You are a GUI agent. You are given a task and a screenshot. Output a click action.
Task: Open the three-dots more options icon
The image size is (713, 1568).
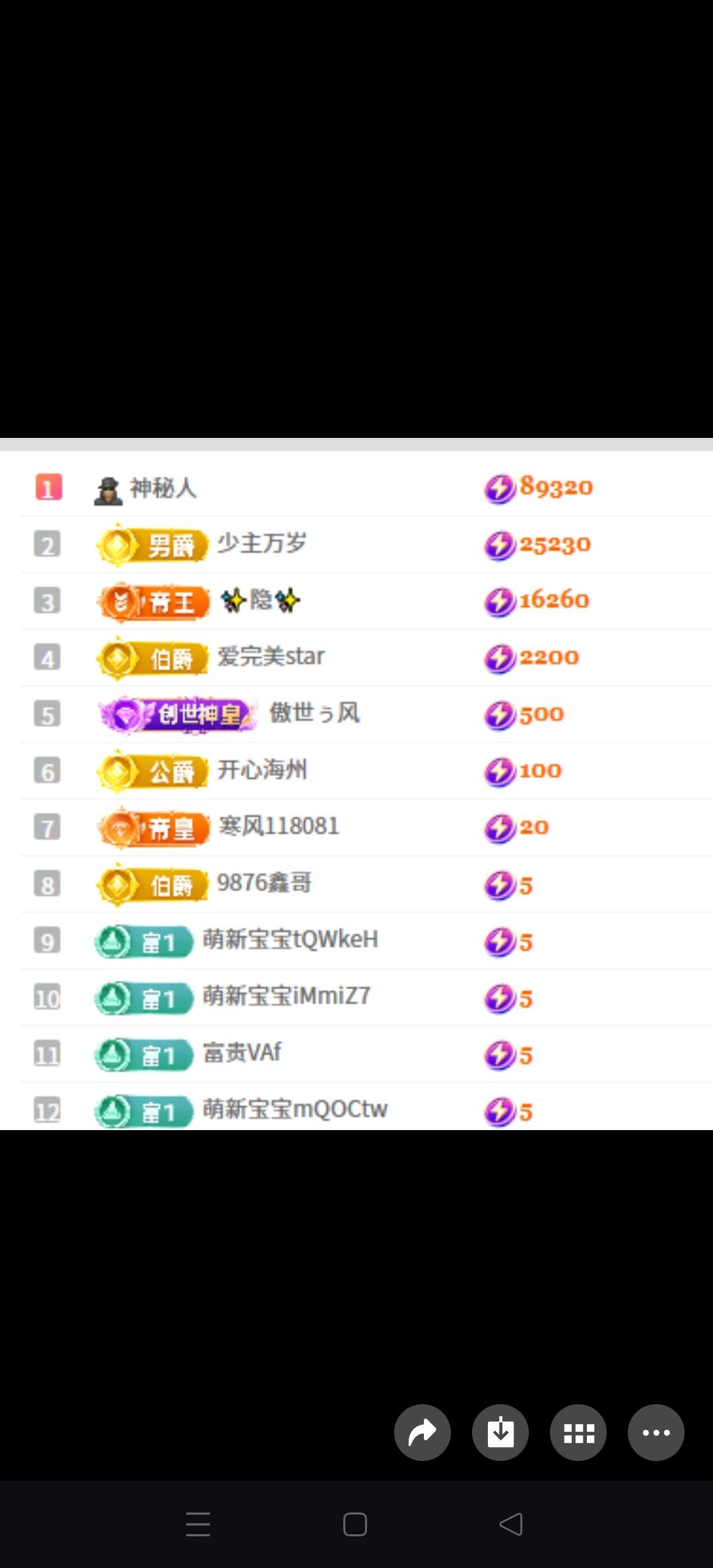pyautogui.click(x=656, y=1432)
